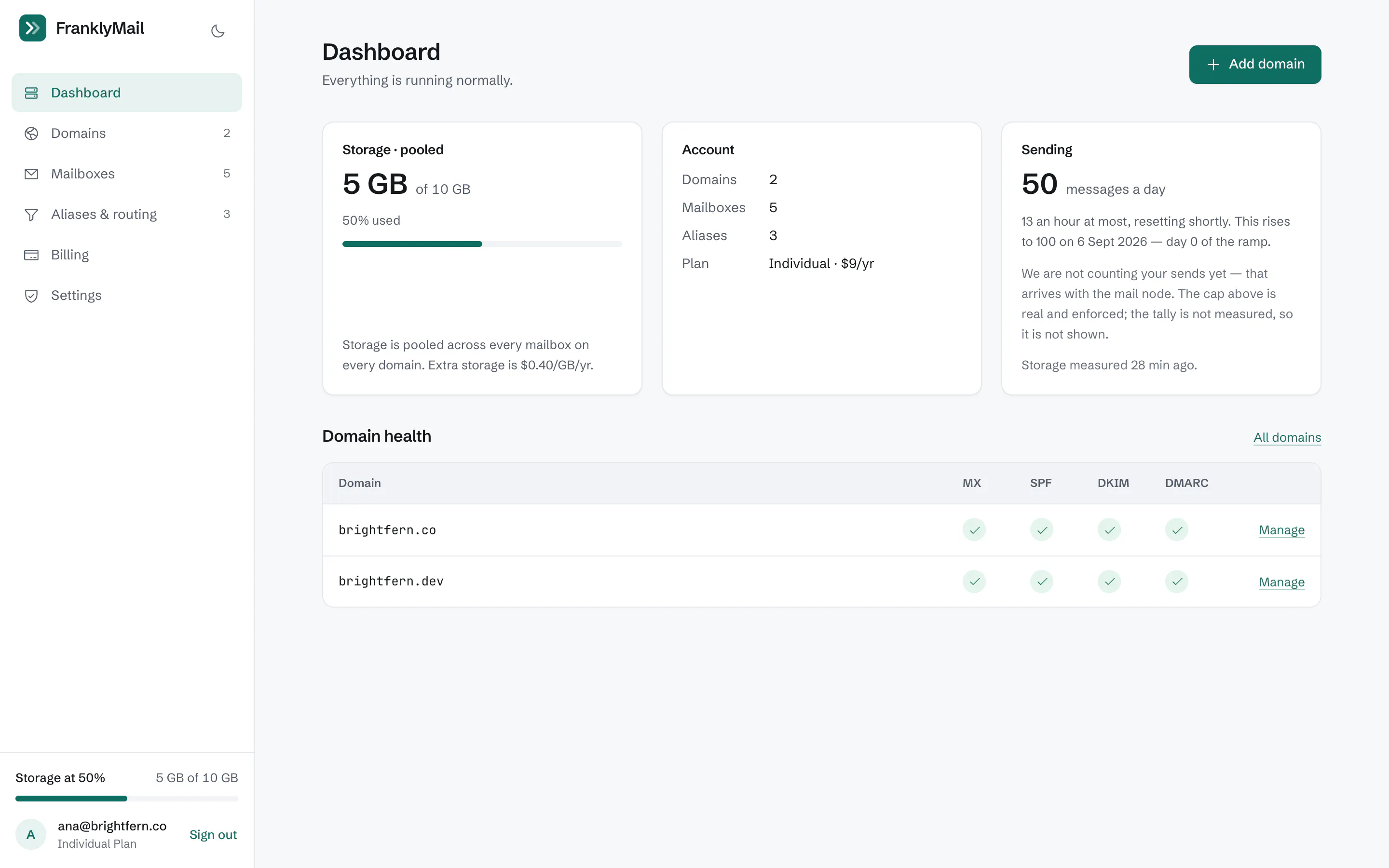Click the ana@brightfern.co avatar

[x=31, y=834]
